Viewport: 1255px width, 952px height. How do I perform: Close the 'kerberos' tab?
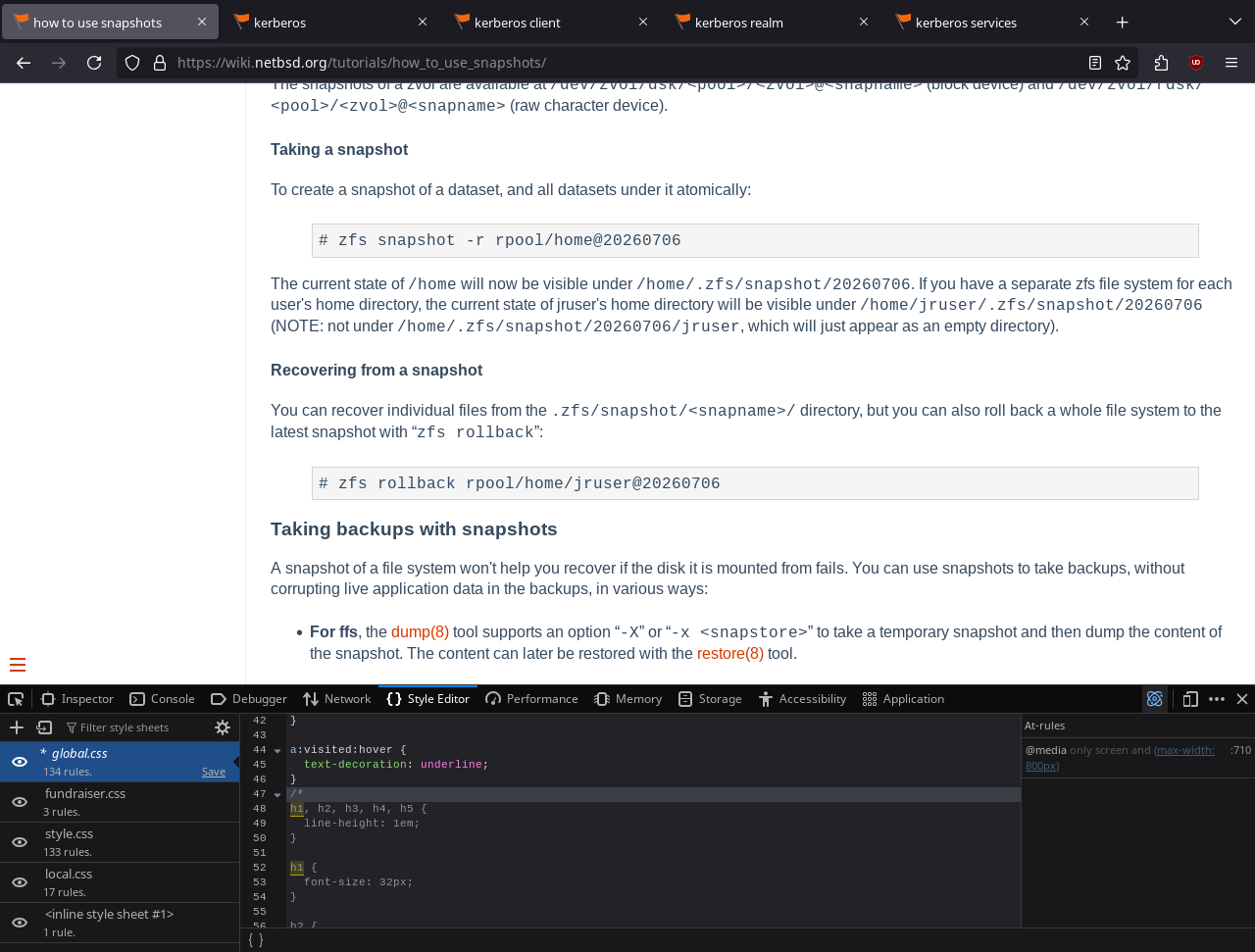(423, 22)
